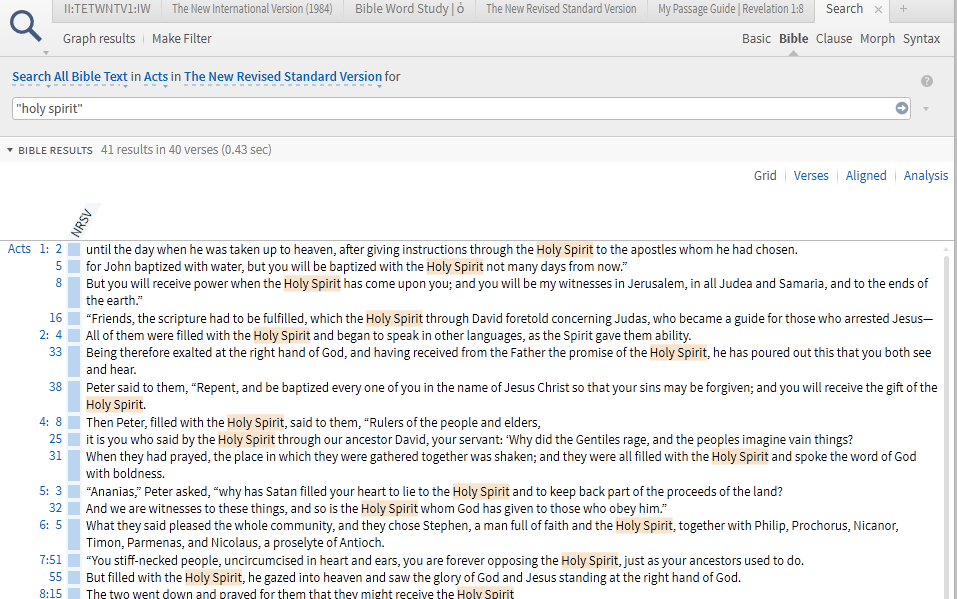Run the search with the arrow button
This screenshot has height=599, width=957.
click(x=901, y=108)
